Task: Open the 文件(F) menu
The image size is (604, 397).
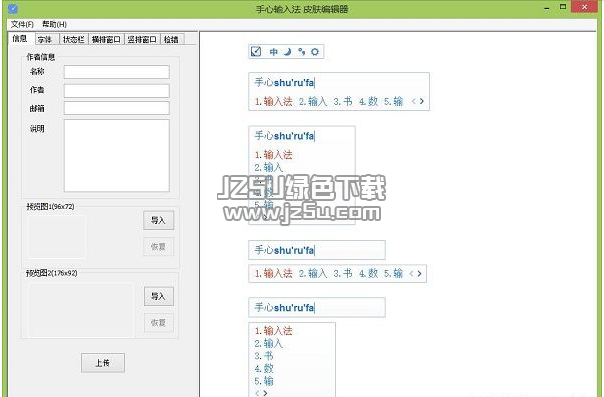Action: point(22,24)
